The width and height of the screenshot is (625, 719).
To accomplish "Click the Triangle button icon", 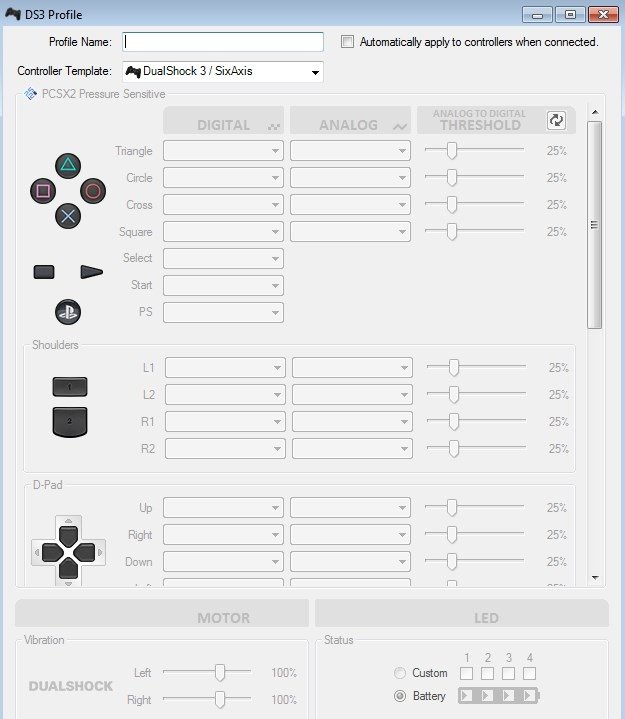I will (x=68, y=166).
